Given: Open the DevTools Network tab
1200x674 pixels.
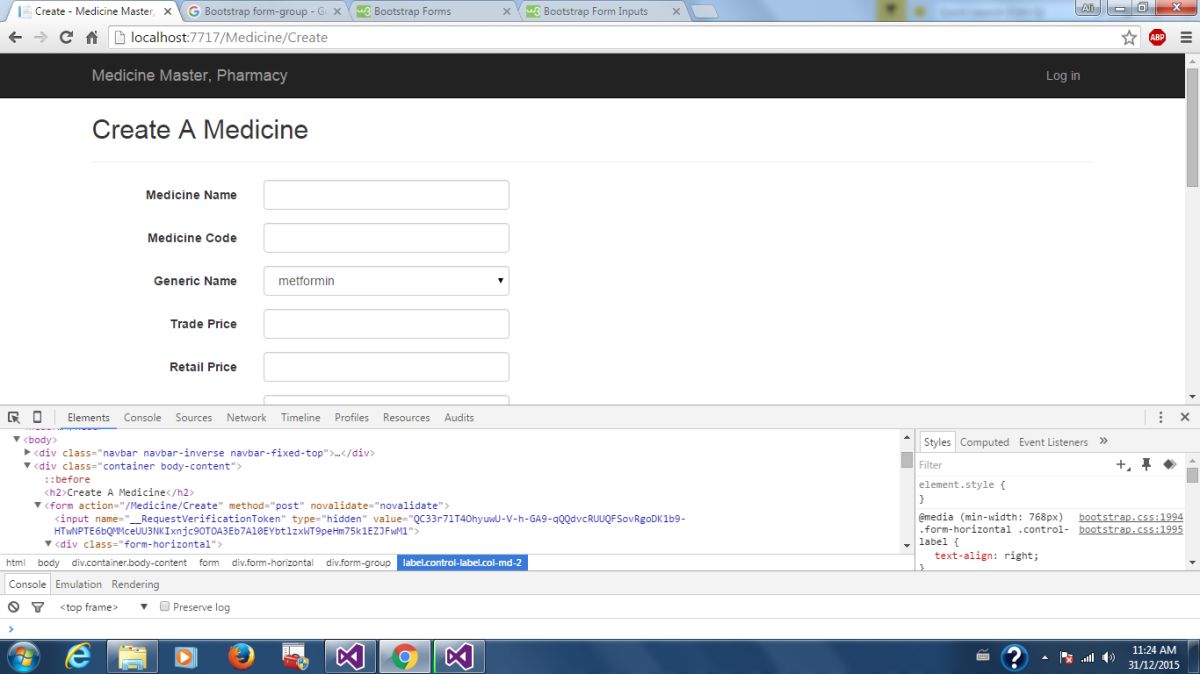Looking at the screenshot, I should 246,417.
